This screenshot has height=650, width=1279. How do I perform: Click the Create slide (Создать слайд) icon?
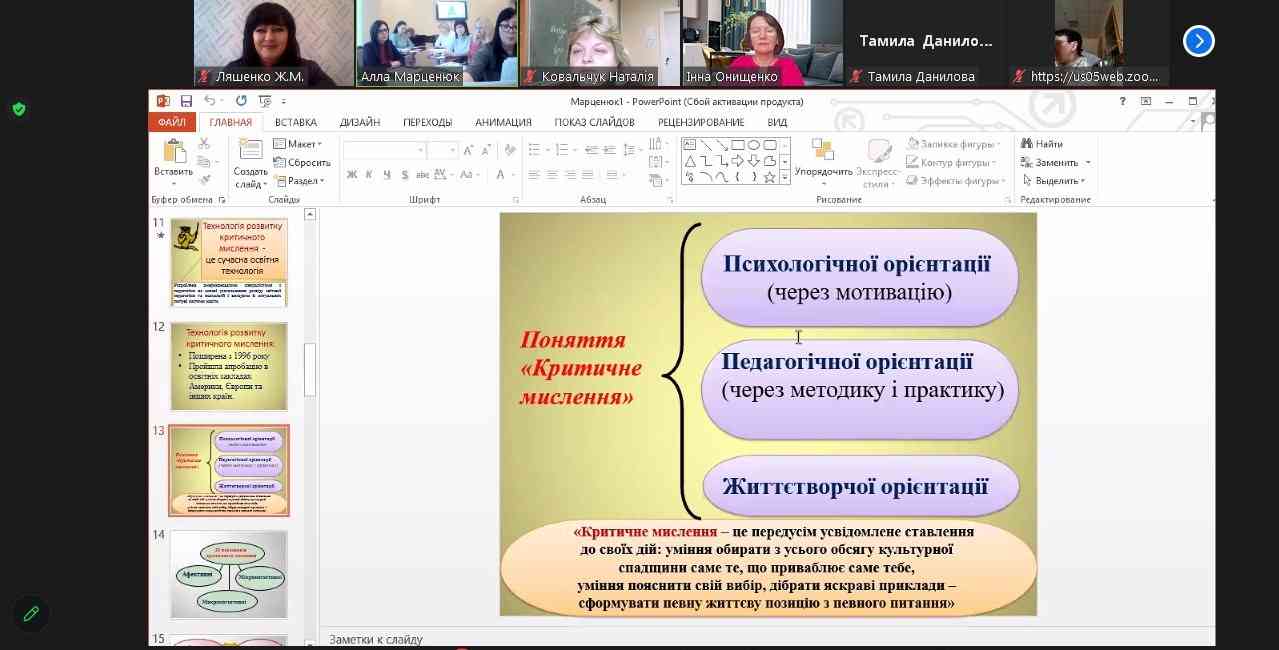250,152
